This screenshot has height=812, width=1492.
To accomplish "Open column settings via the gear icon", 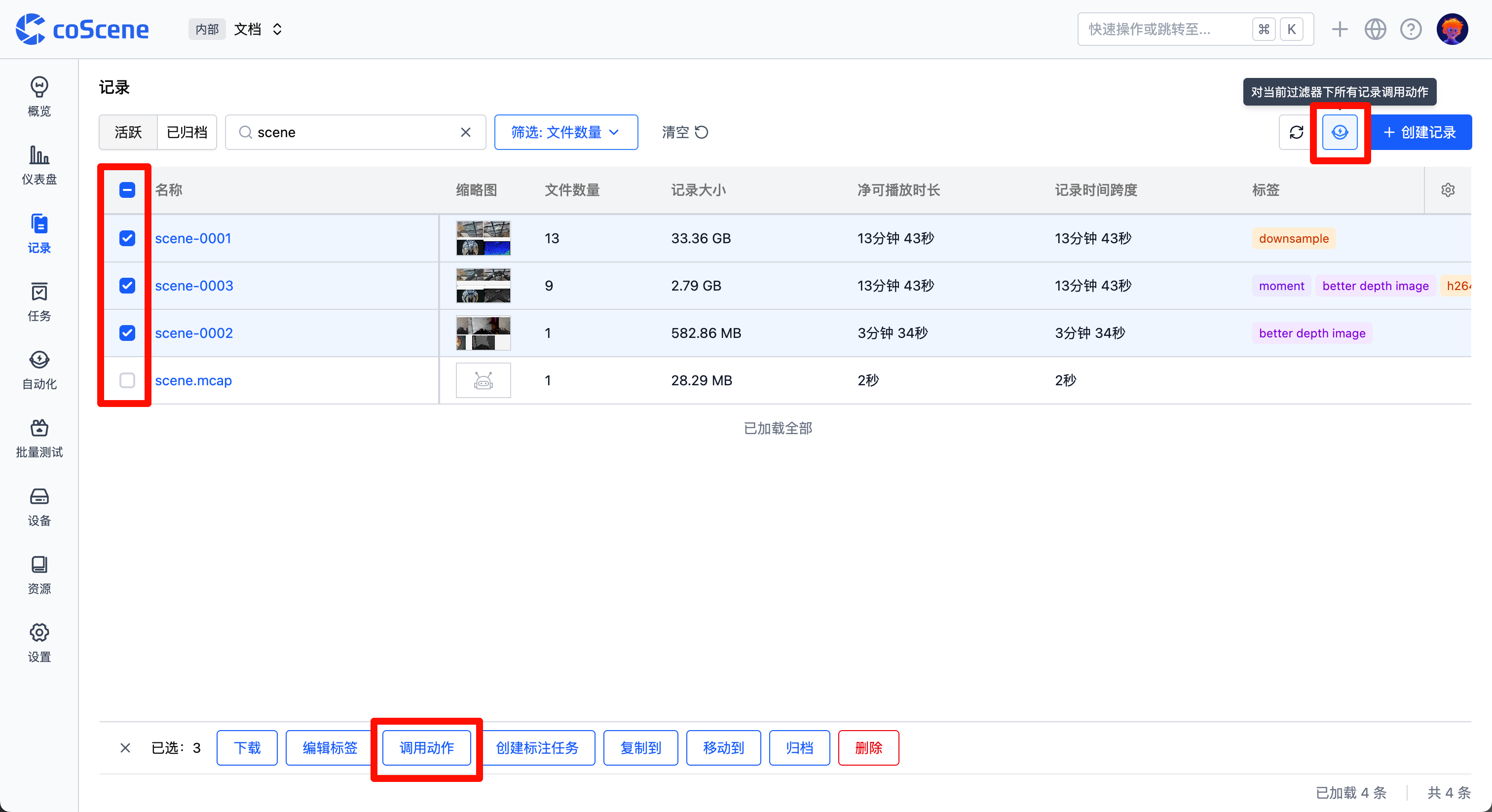I will click(x=1448, y=189).
